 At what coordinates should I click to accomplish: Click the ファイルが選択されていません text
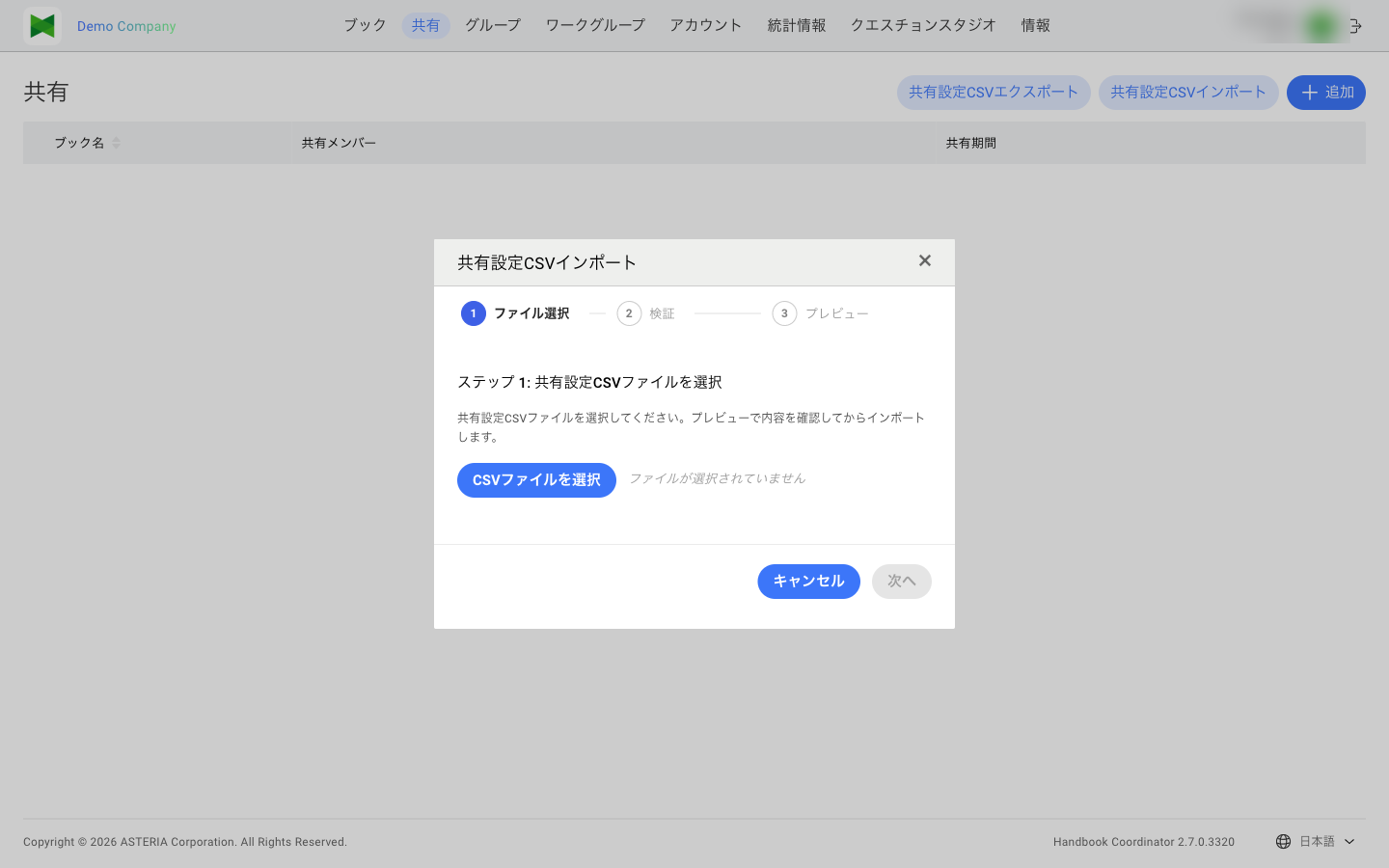(x=718, y=478)
